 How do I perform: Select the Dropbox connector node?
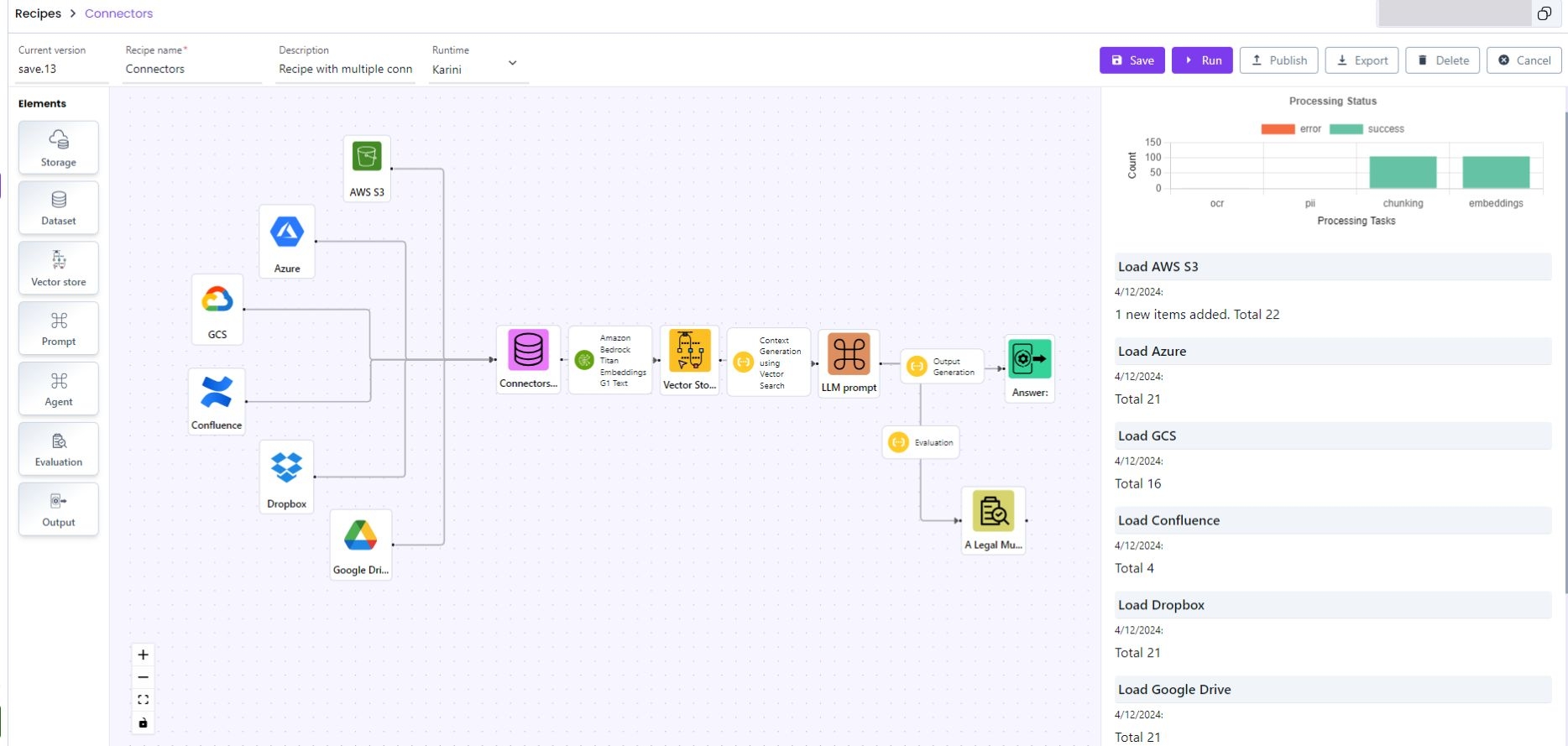[286, 477]
